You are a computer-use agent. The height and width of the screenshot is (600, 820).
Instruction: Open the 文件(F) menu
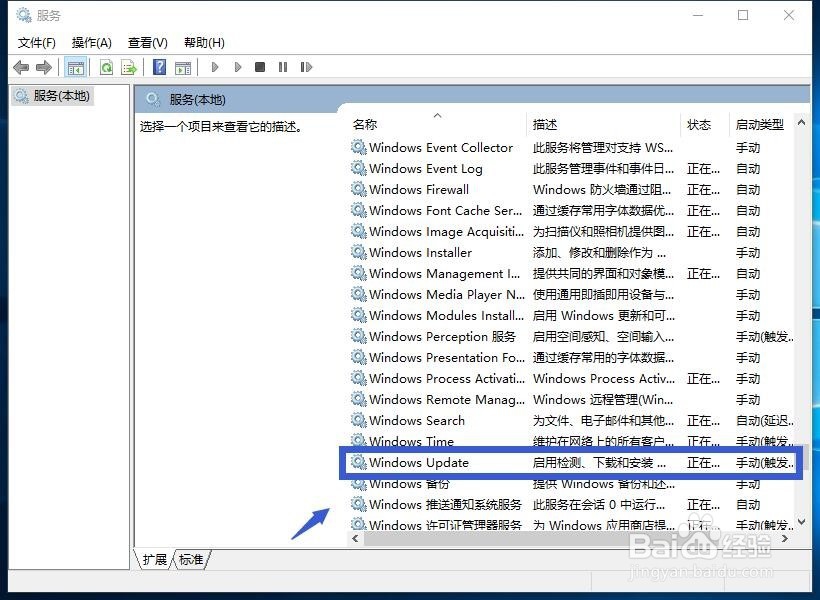click(x=37, y=42)
